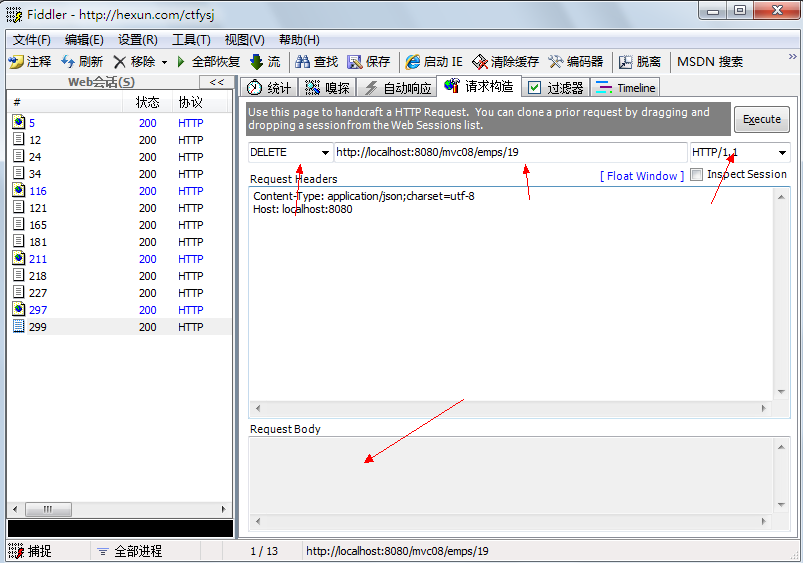Open the 视图(V) menu
803x563 pixels.
[x=245, y=40]
